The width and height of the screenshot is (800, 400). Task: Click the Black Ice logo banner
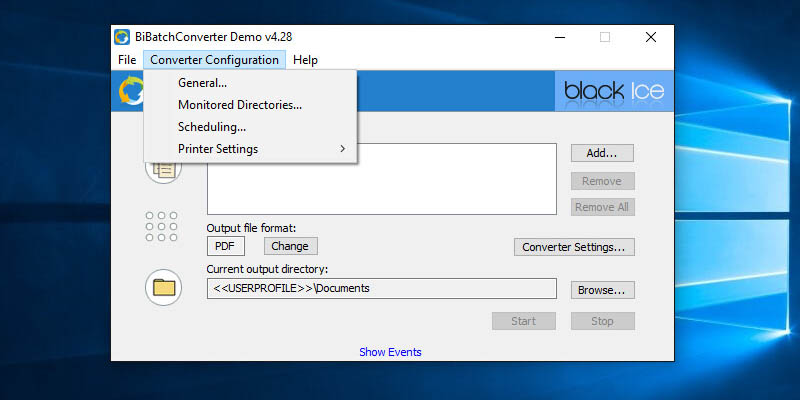tap(613, 91)
